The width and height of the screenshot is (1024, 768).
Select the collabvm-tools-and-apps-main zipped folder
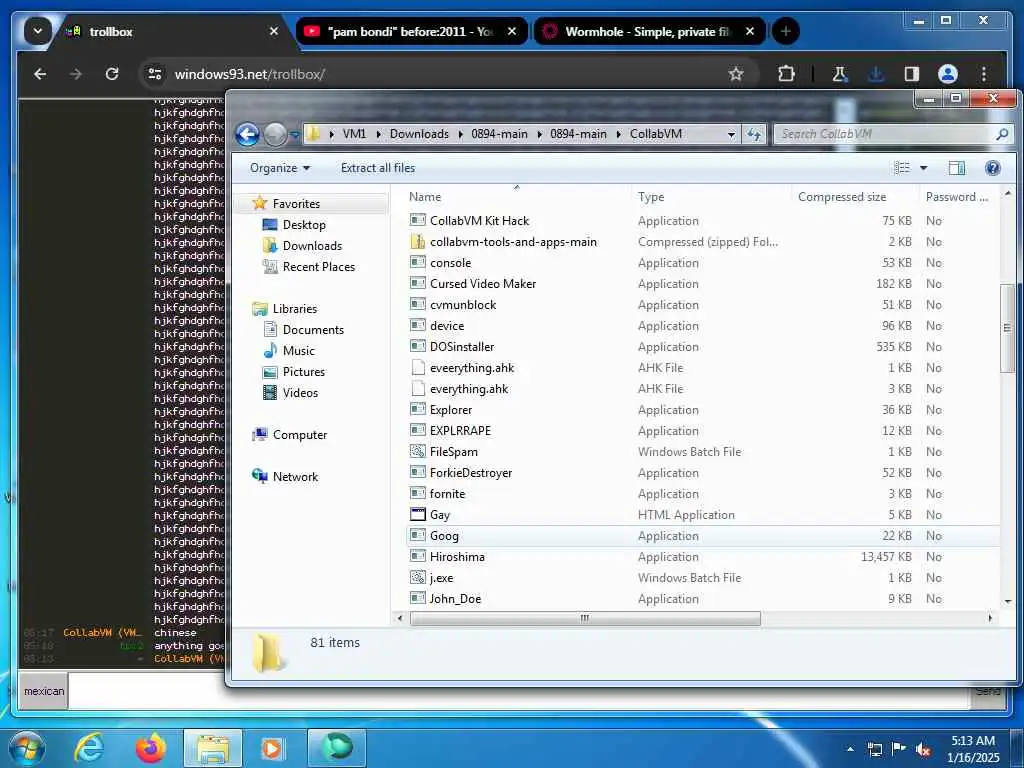coord(503,242)
